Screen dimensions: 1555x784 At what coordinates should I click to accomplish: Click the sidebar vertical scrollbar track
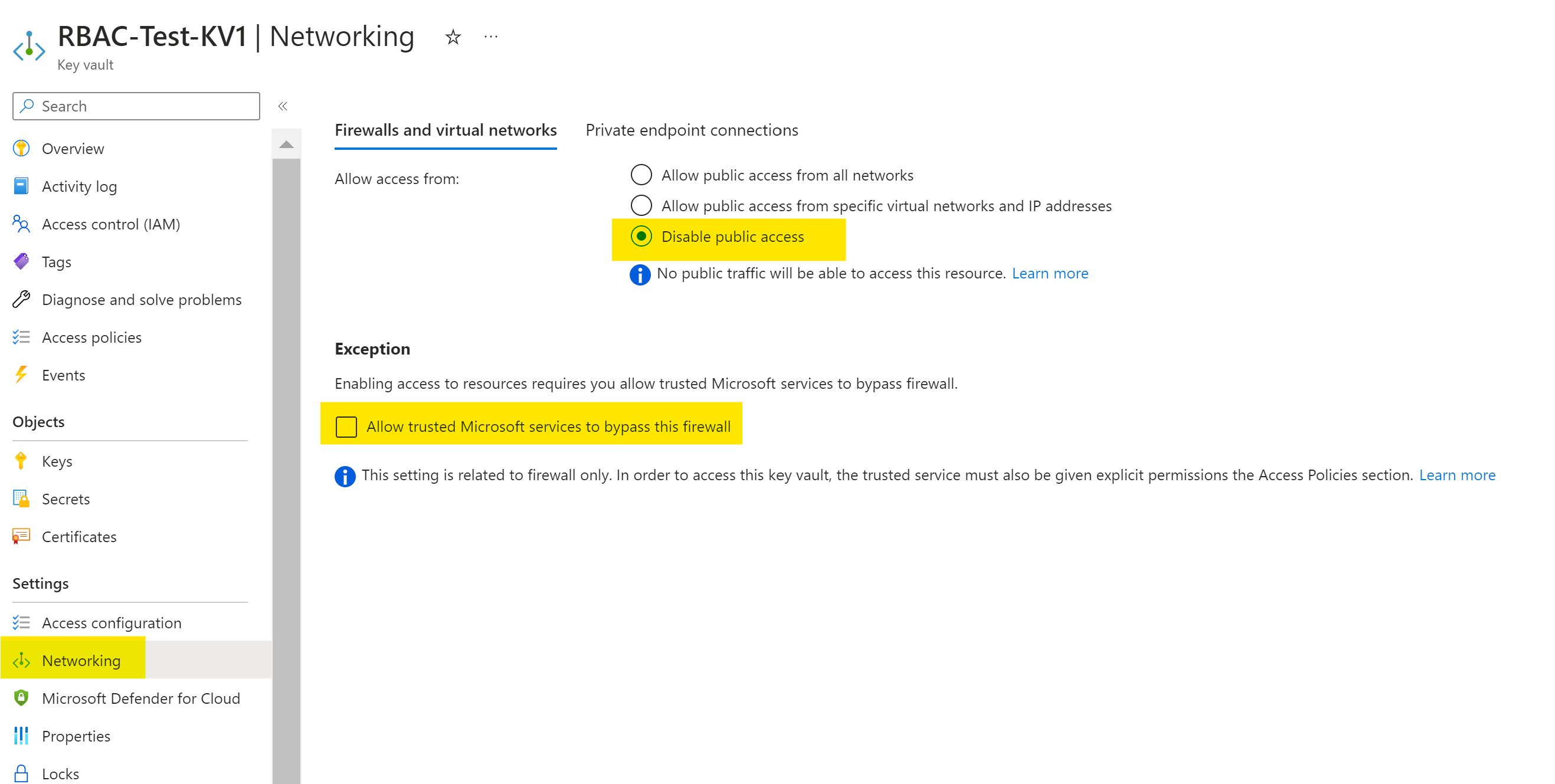(x=286, y=471)
